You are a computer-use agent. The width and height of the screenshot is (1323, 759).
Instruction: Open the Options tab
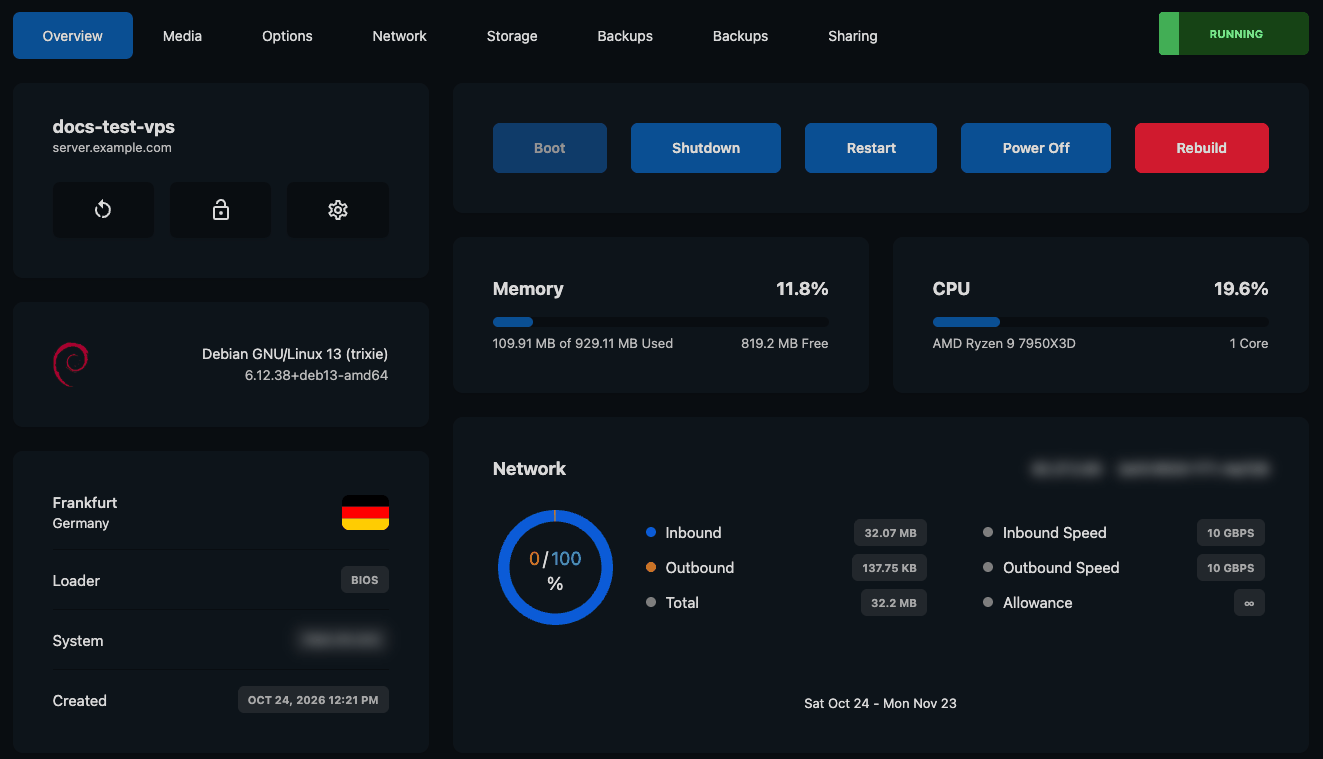pyautogui.click(x=287, y=36)
